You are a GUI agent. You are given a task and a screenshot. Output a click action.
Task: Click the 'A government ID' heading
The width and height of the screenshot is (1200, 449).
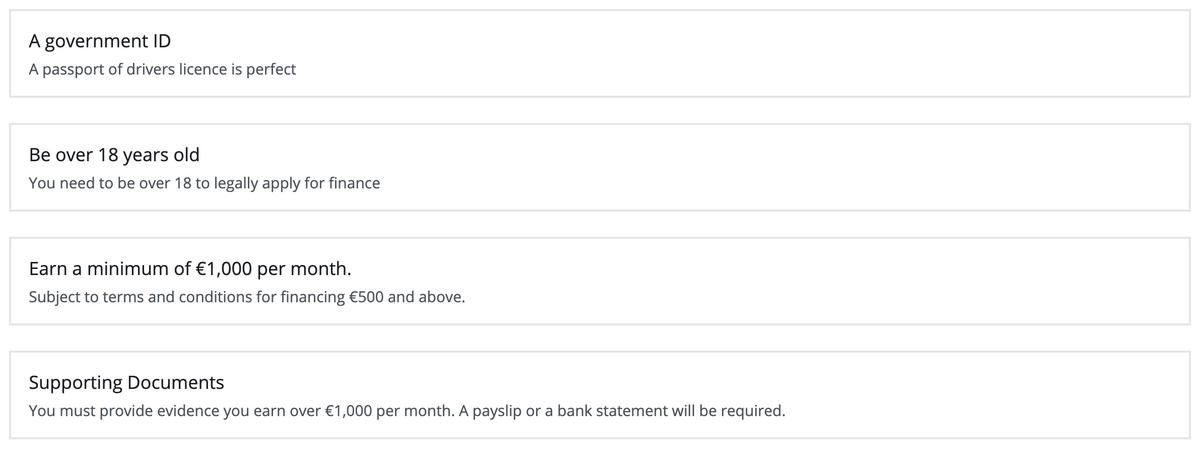(100, 42)
